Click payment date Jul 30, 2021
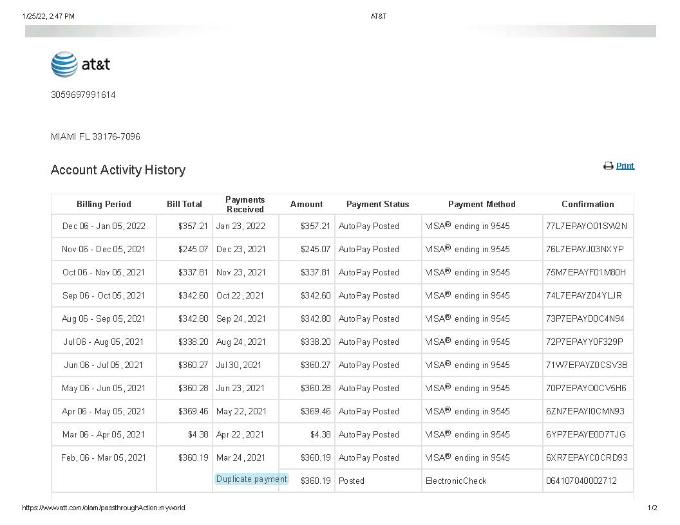The width and height of the screenshot is (680, 525). click(239, 365)
